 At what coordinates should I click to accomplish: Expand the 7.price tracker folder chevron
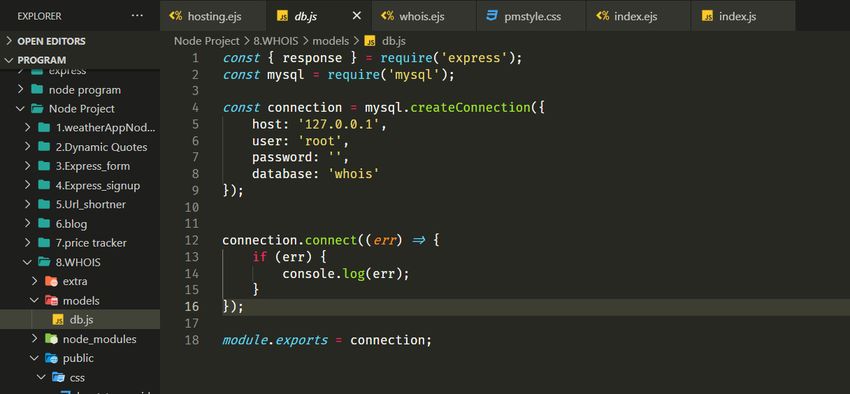click(28, 243)
